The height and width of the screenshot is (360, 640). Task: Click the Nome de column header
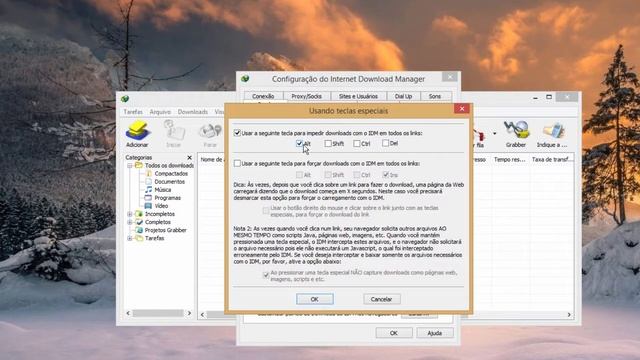pyautogui.click(x=212, y=160)
